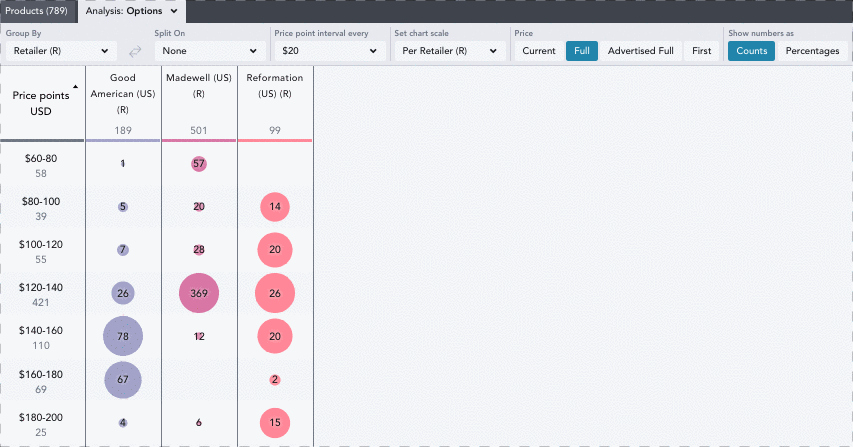The height and width of the screenshot is (447, 853).
Task: Click Reformation 20 bubble at $100-120
Action: point(275,250)
